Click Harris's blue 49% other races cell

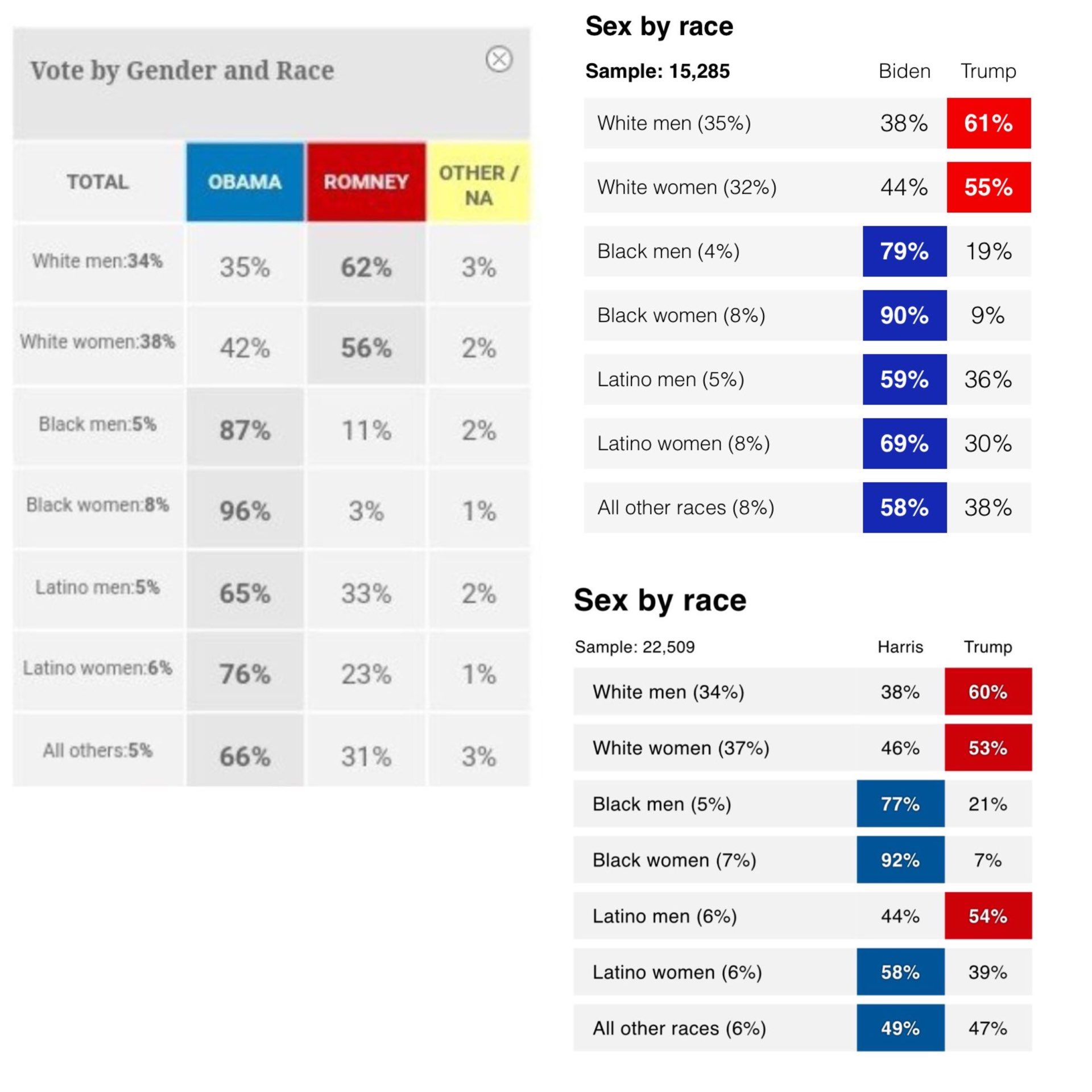click(900, 1028)
